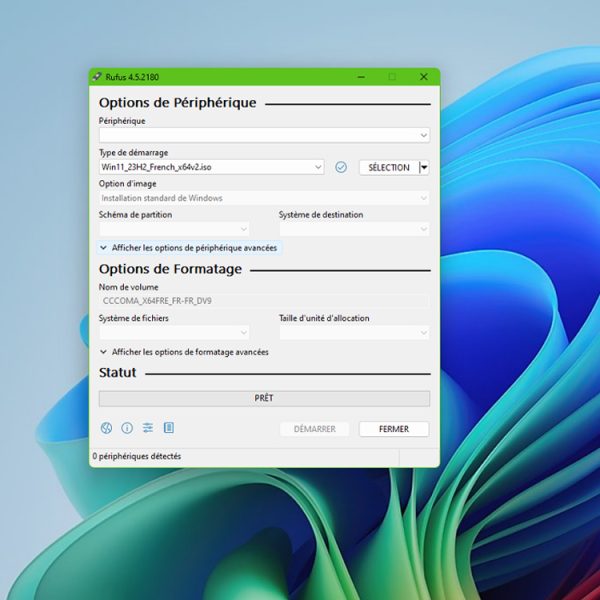Screen dimensions: 600x600
Task: Click the 'Statut' heading
Action: [117, 373]
